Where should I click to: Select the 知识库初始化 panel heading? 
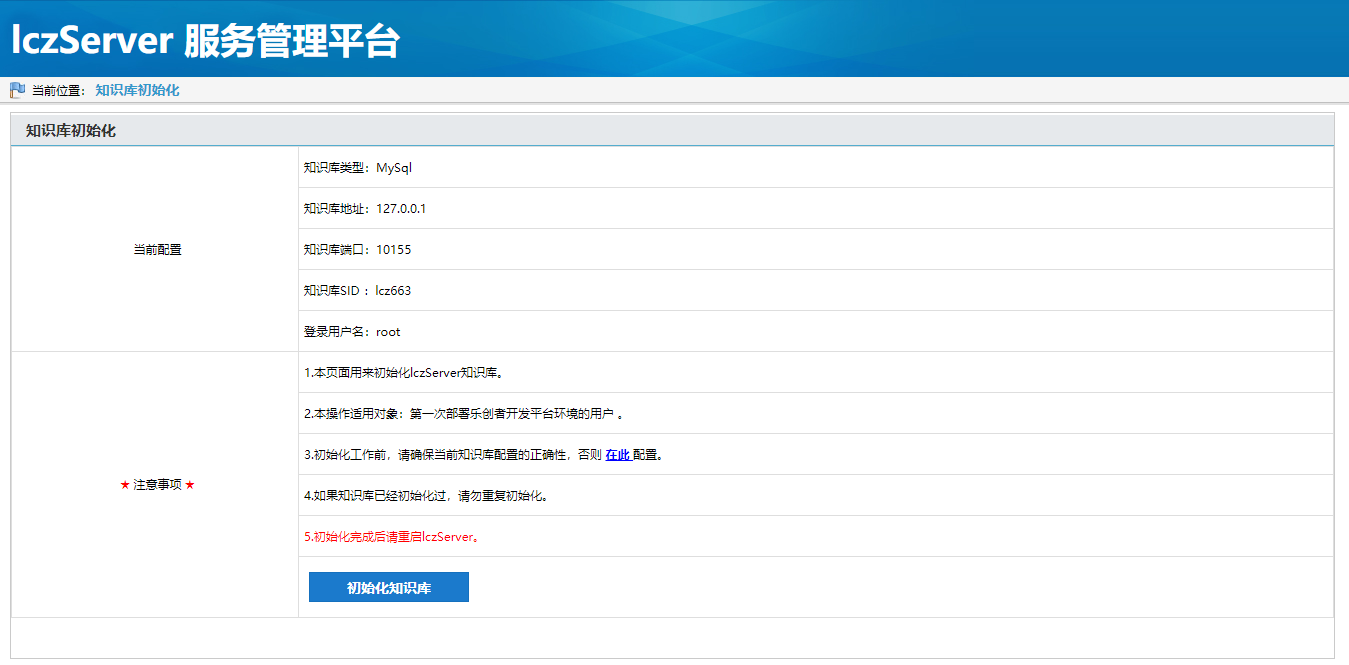pos(71,131)
